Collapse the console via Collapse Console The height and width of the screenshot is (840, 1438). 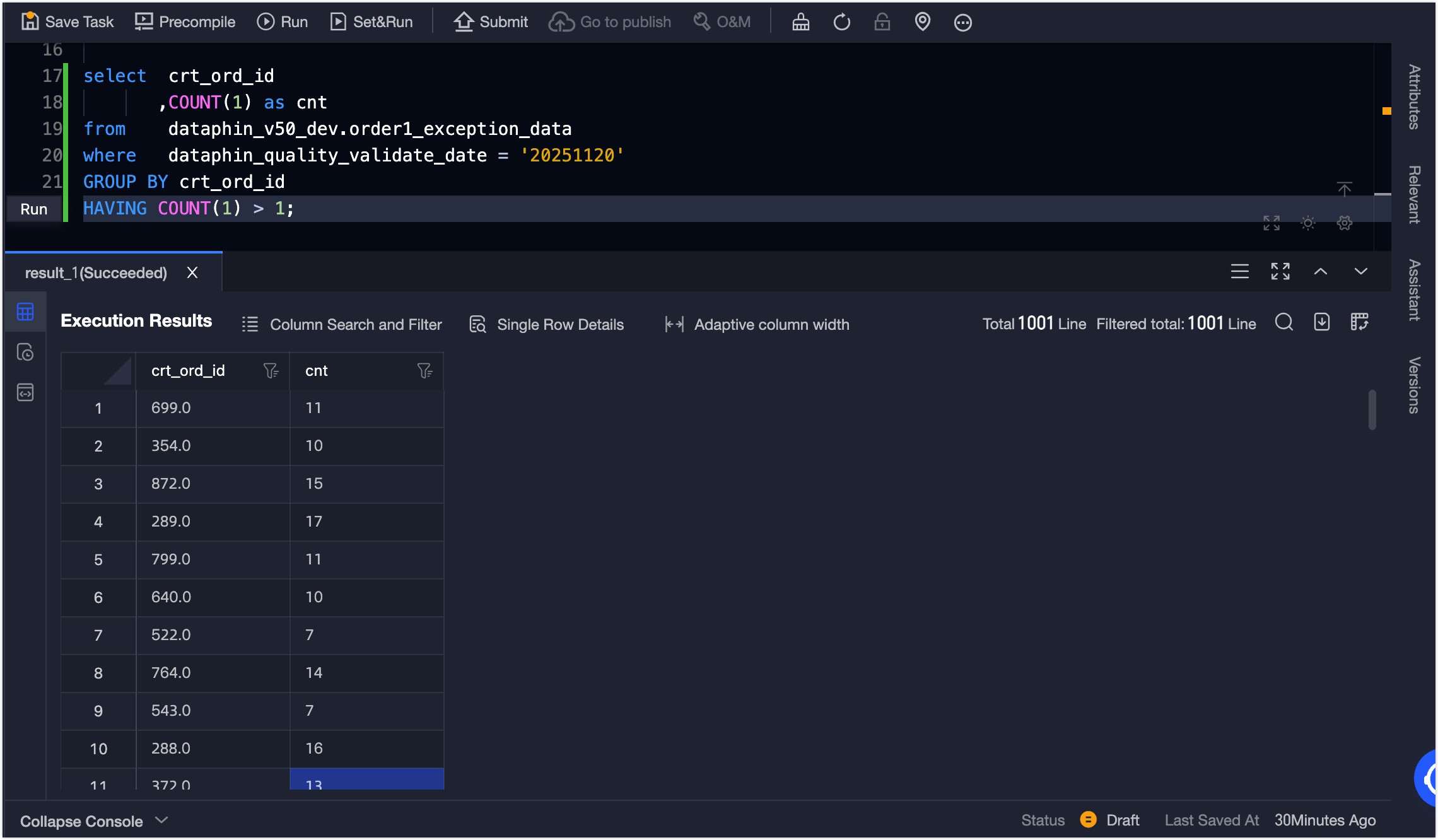point(94,822)
